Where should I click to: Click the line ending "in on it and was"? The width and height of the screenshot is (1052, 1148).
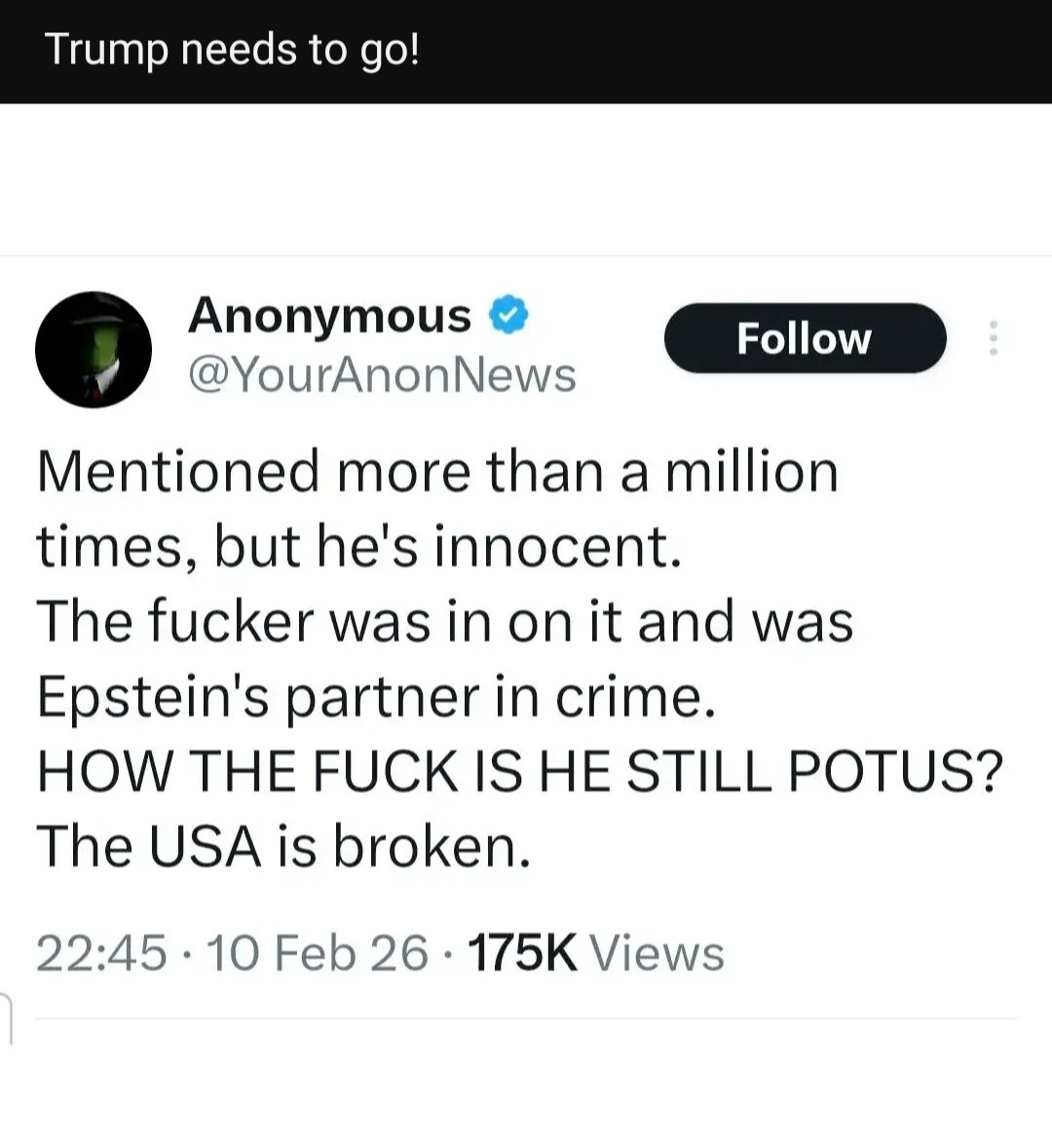point(444,621)
